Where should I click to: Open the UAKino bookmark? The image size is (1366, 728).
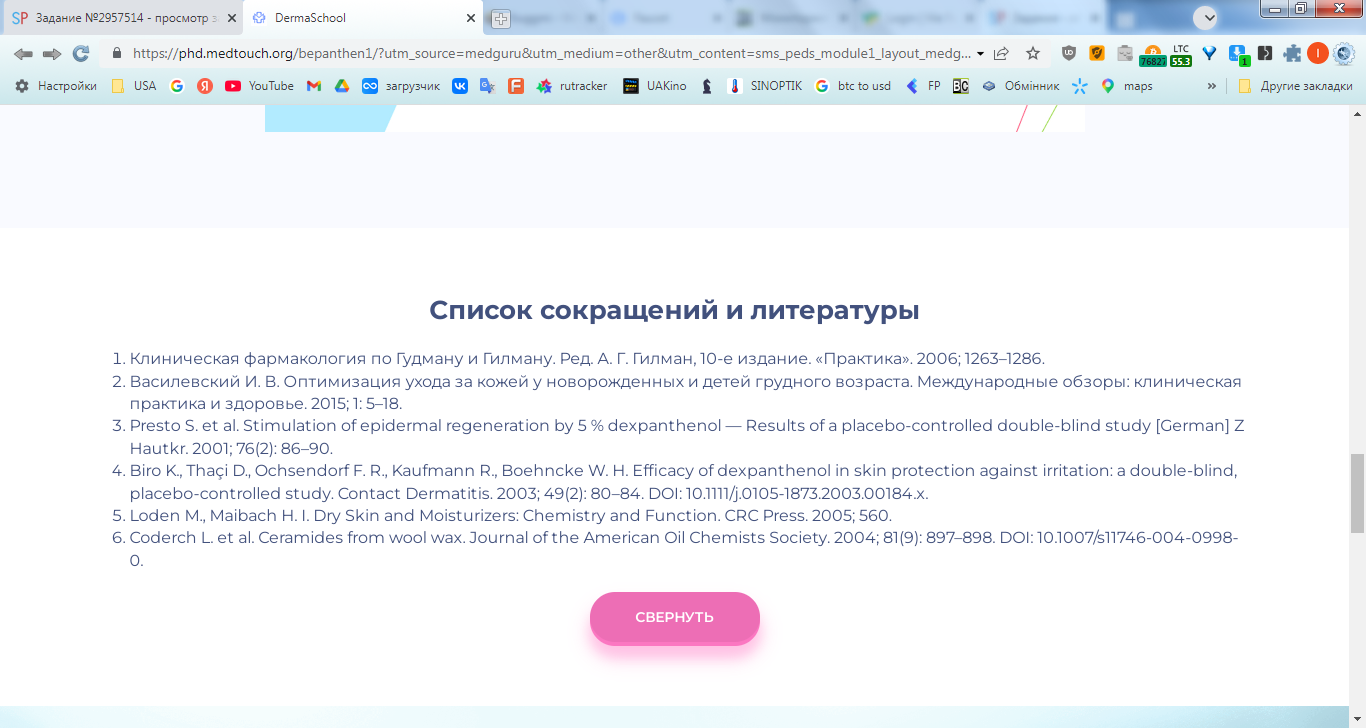click(x=655, y=86)
